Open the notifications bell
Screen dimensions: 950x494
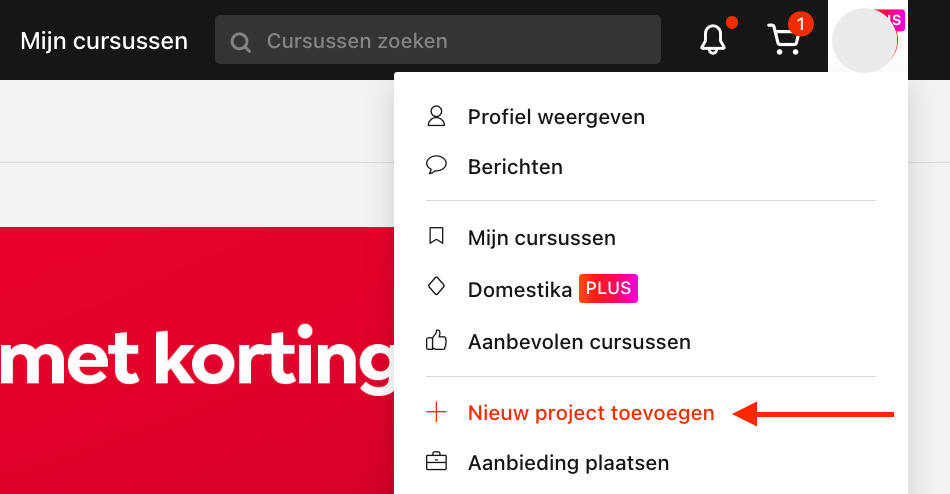click(713, 40)
